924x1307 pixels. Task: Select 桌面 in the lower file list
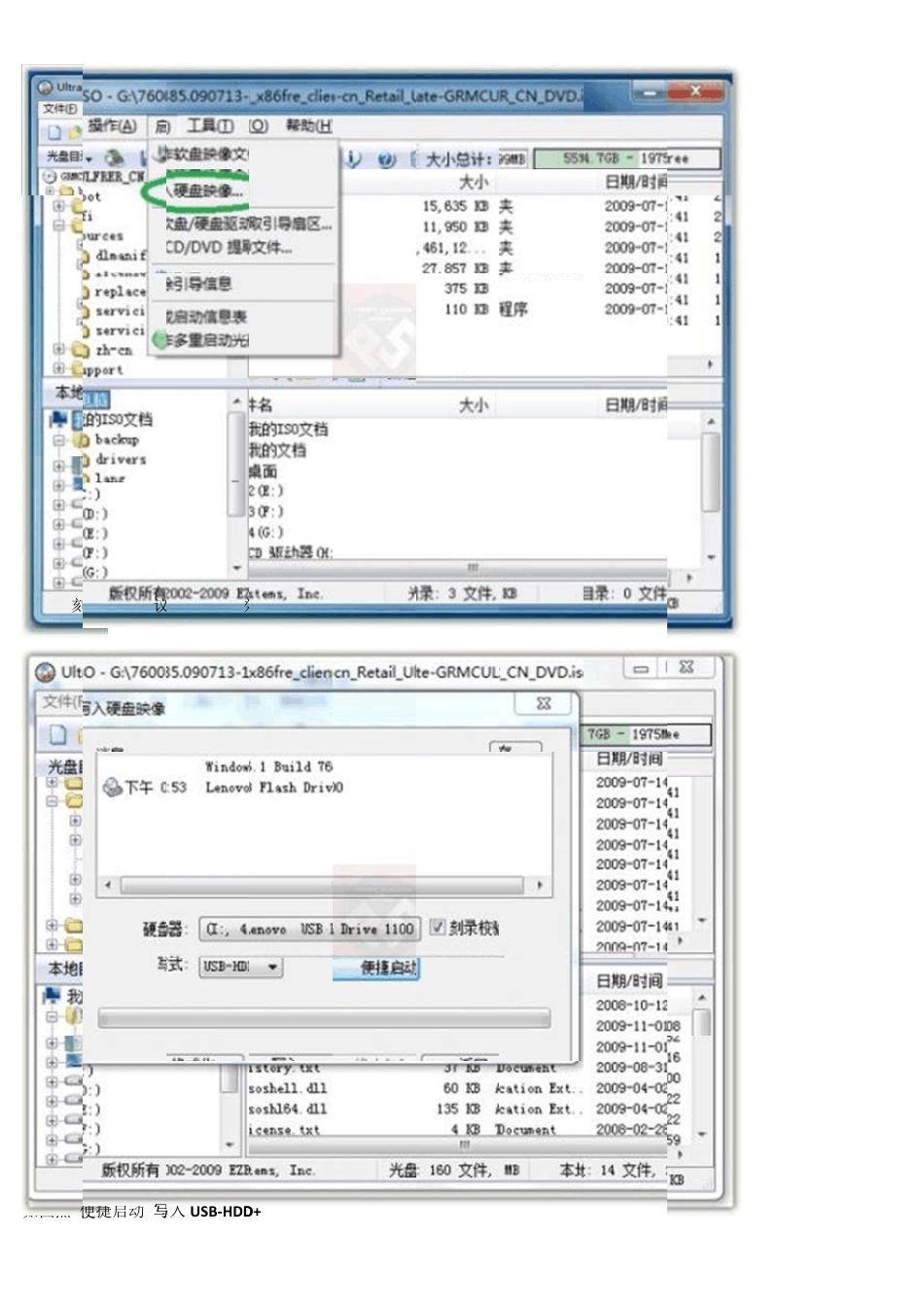(x=263, y=471)
